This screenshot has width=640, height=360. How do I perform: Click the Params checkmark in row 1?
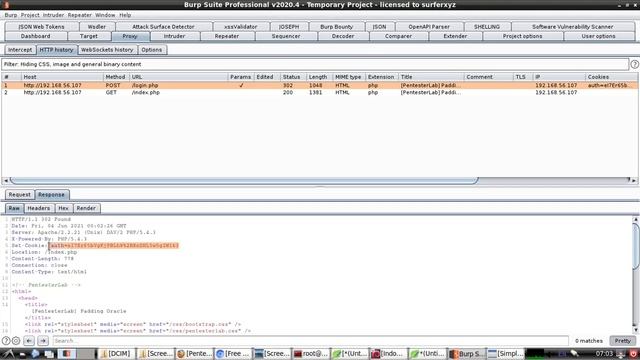(x=241, y=85)
